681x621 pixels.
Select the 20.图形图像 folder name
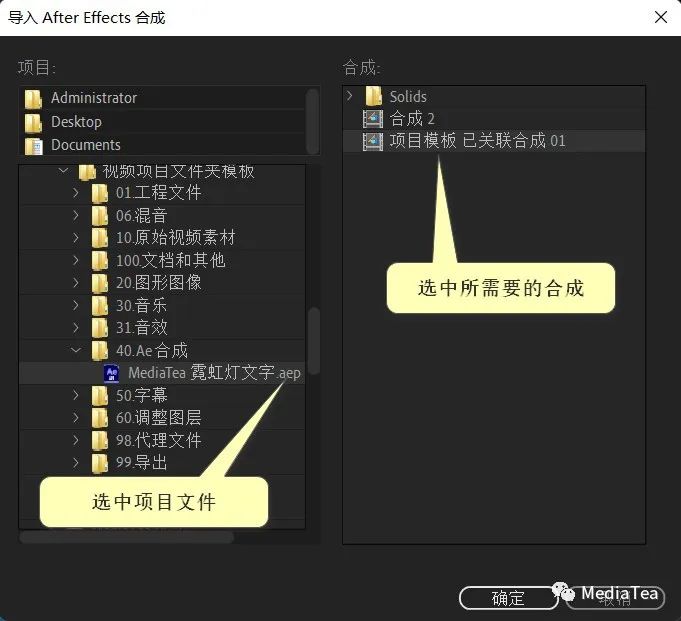pyautogui.click(x=159, y=283)
